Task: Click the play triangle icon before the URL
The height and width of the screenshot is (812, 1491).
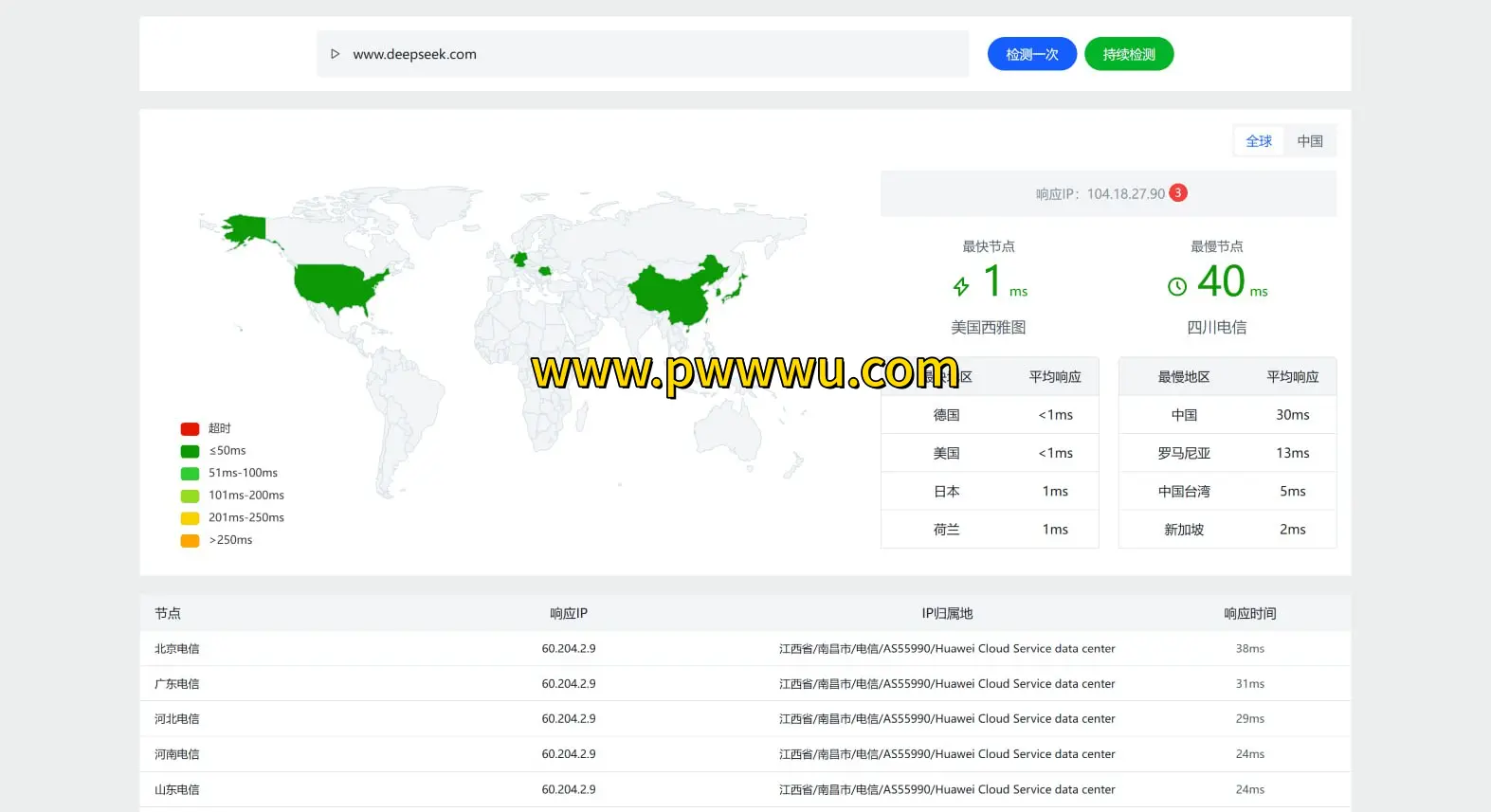Action: 335,54
